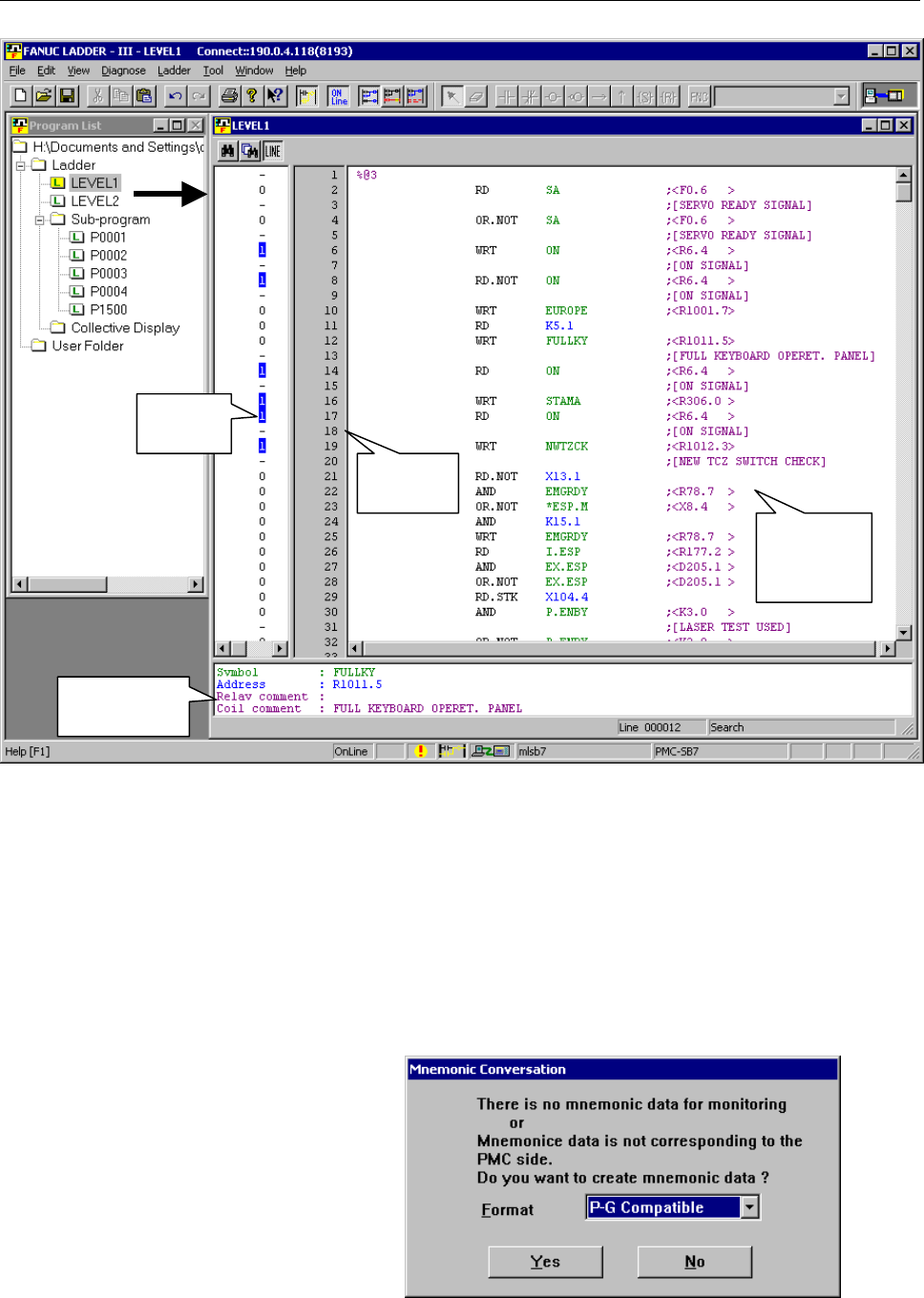Click the horizontal line arrow tool icon
This screenshot has height=1298, width=924.
pos(598,95)
